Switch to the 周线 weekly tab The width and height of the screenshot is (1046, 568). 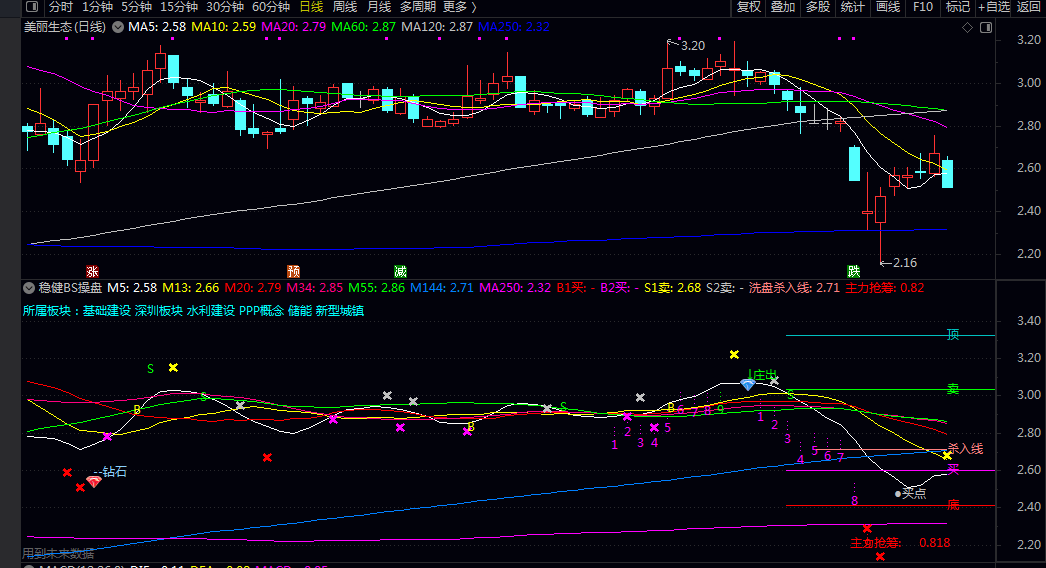click(x=345, y=7)
